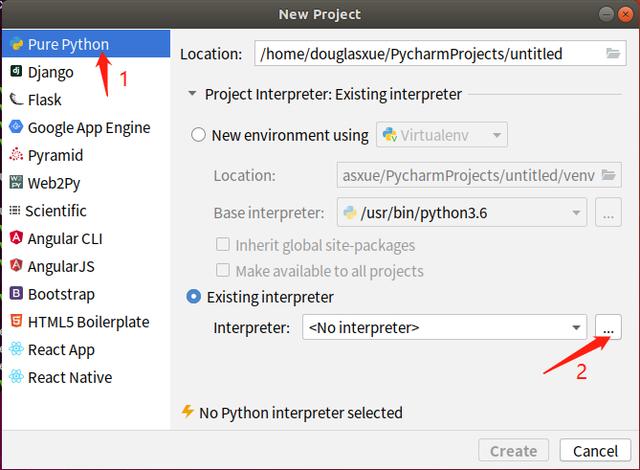Screen dimensions: 640x470
Task: Select the Flask icon in sidebar
Action: point(16,99)
